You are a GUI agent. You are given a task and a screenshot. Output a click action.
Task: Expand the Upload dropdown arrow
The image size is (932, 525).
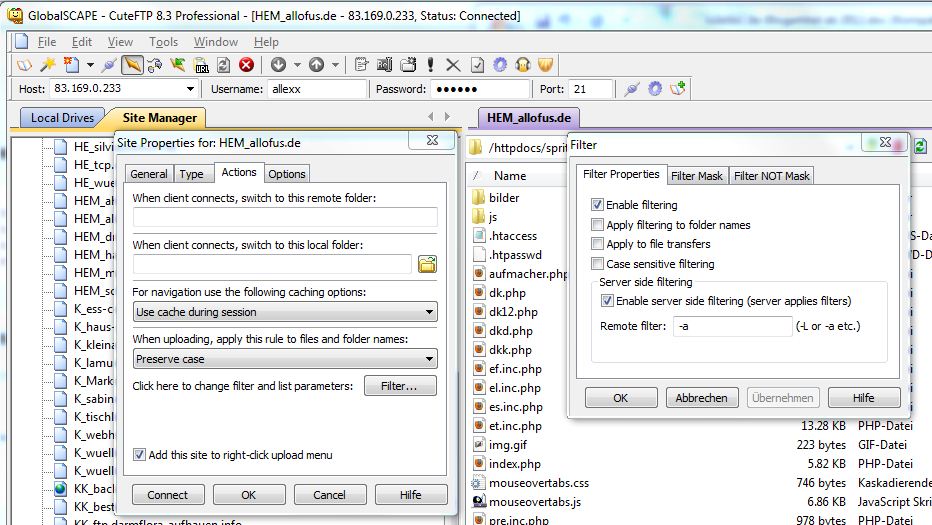[x=335, y=65]
